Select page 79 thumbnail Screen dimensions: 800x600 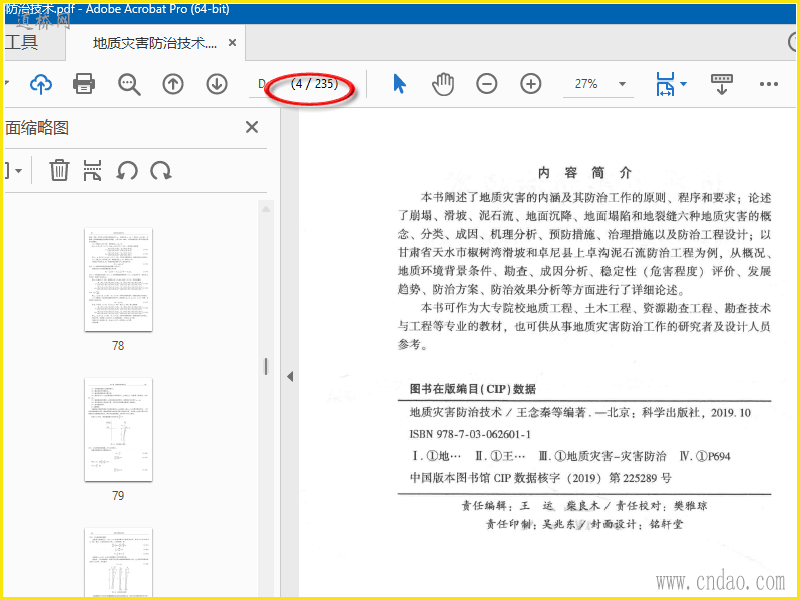(x=118, y=430)
